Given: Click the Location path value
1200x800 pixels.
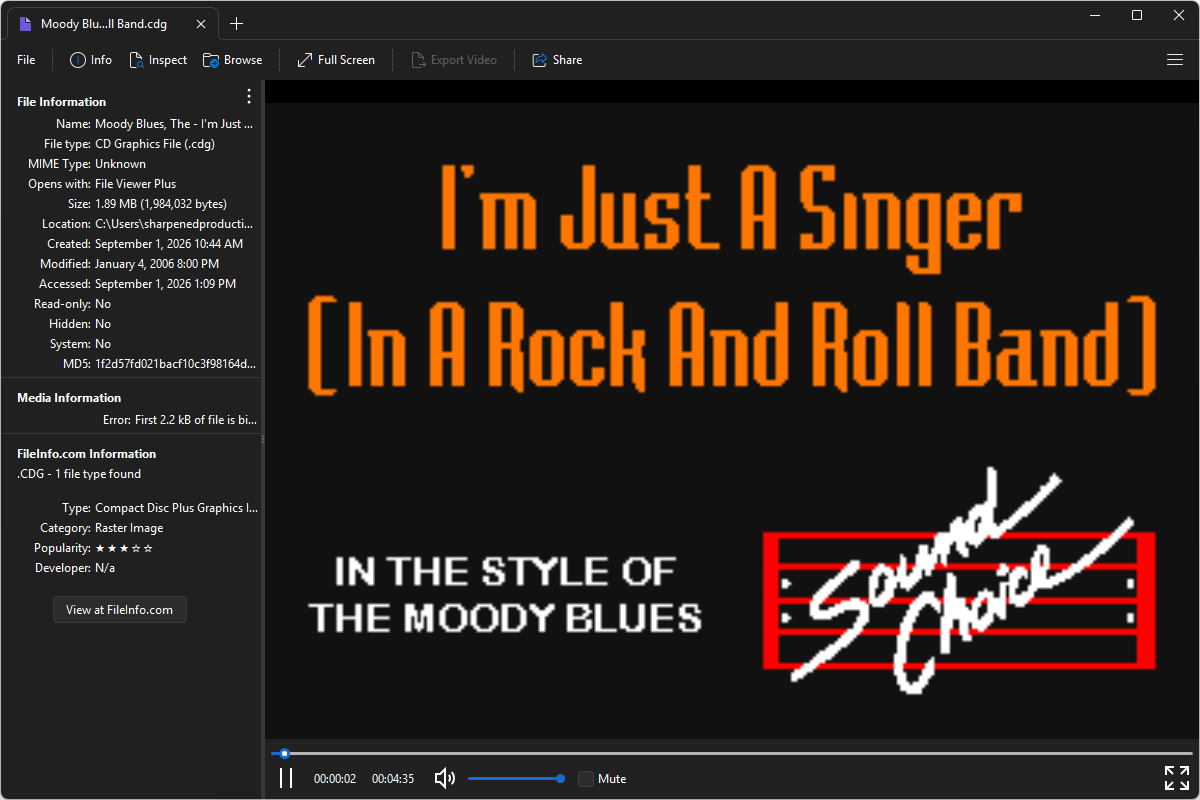Looking at the screenshot, I should tap(174, 224).
